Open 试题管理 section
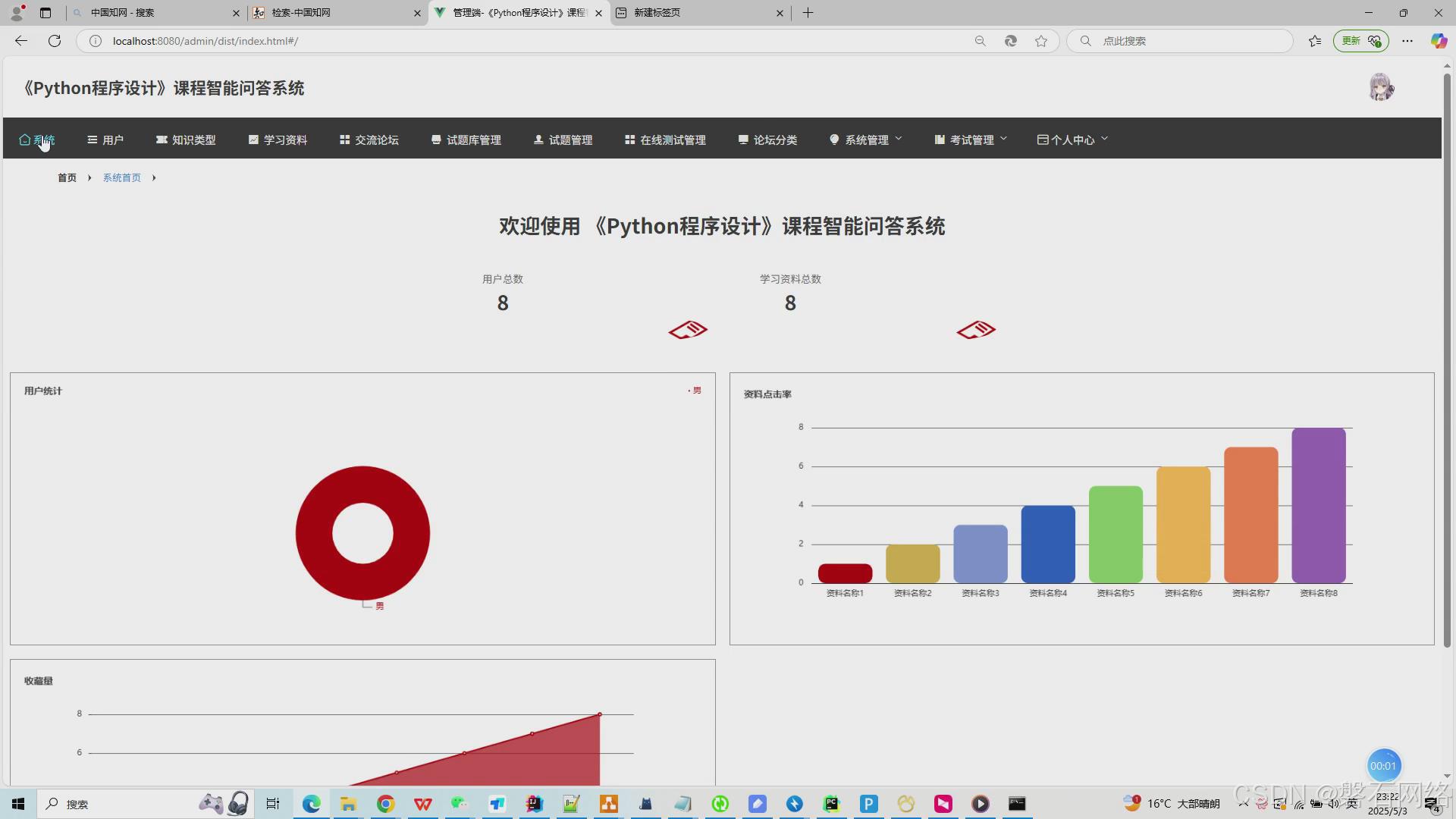This screenshot has width=1456, height=819. pyautogui.click(x=563, y=140)
